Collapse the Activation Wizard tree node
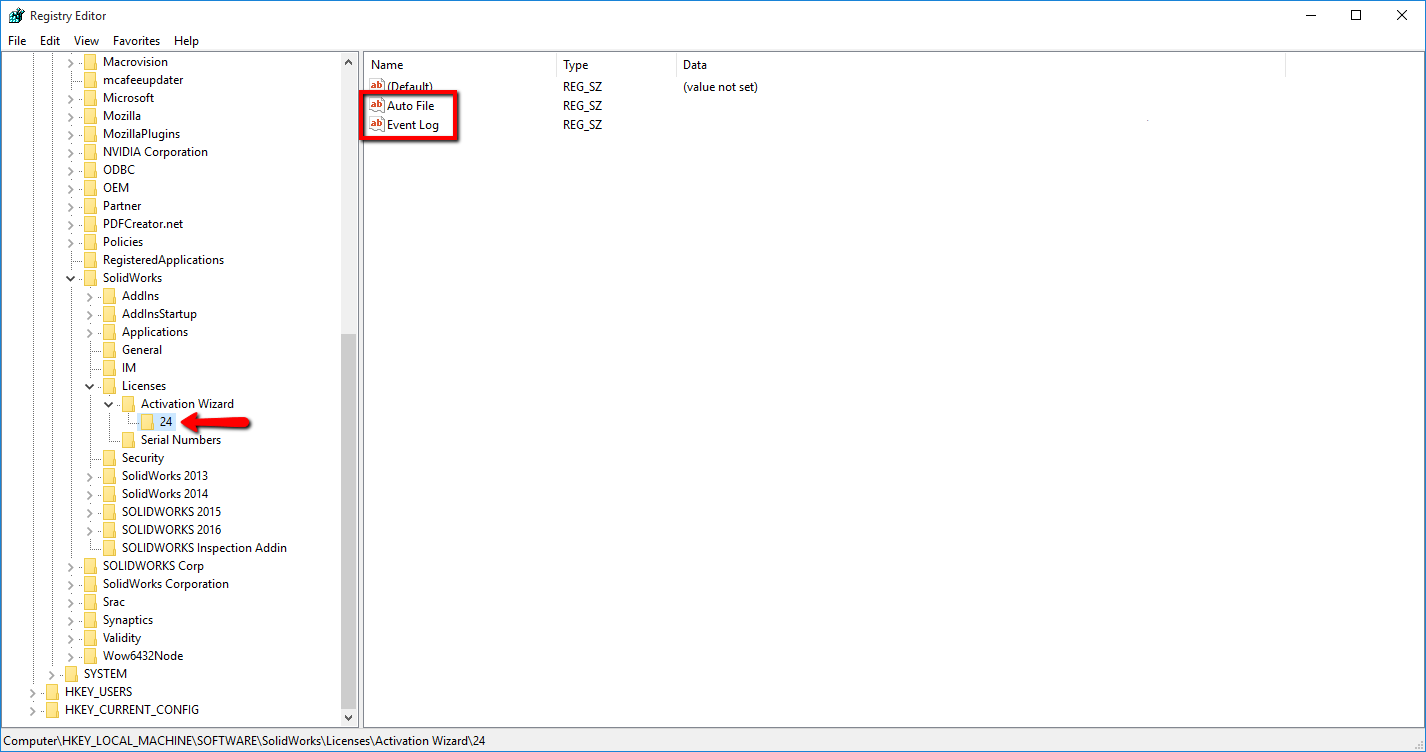Viewport: 1426px width, 752px height. 109,404
